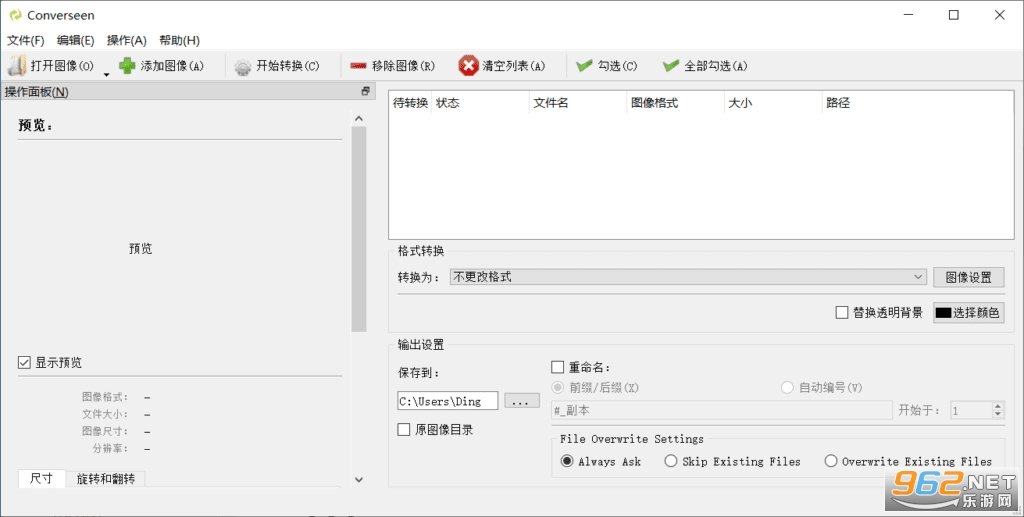Tick the 重命名 checkbox
The image size is (1024, 517).
(x=558, y=368)
